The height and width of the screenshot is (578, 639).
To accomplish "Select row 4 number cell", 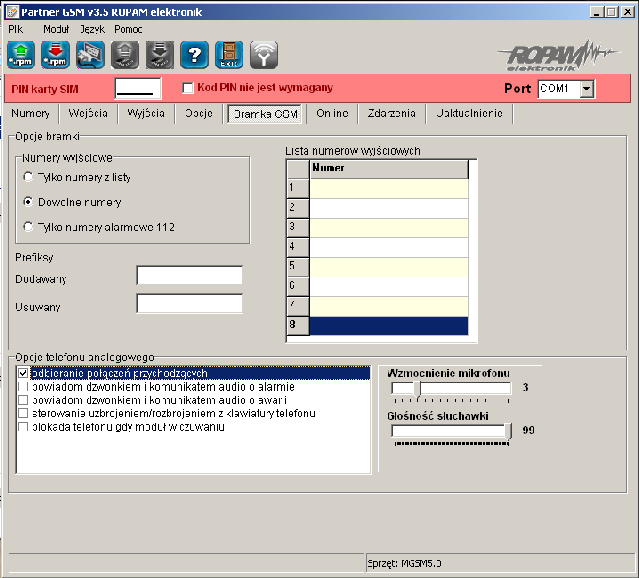I will pos(389,247).
